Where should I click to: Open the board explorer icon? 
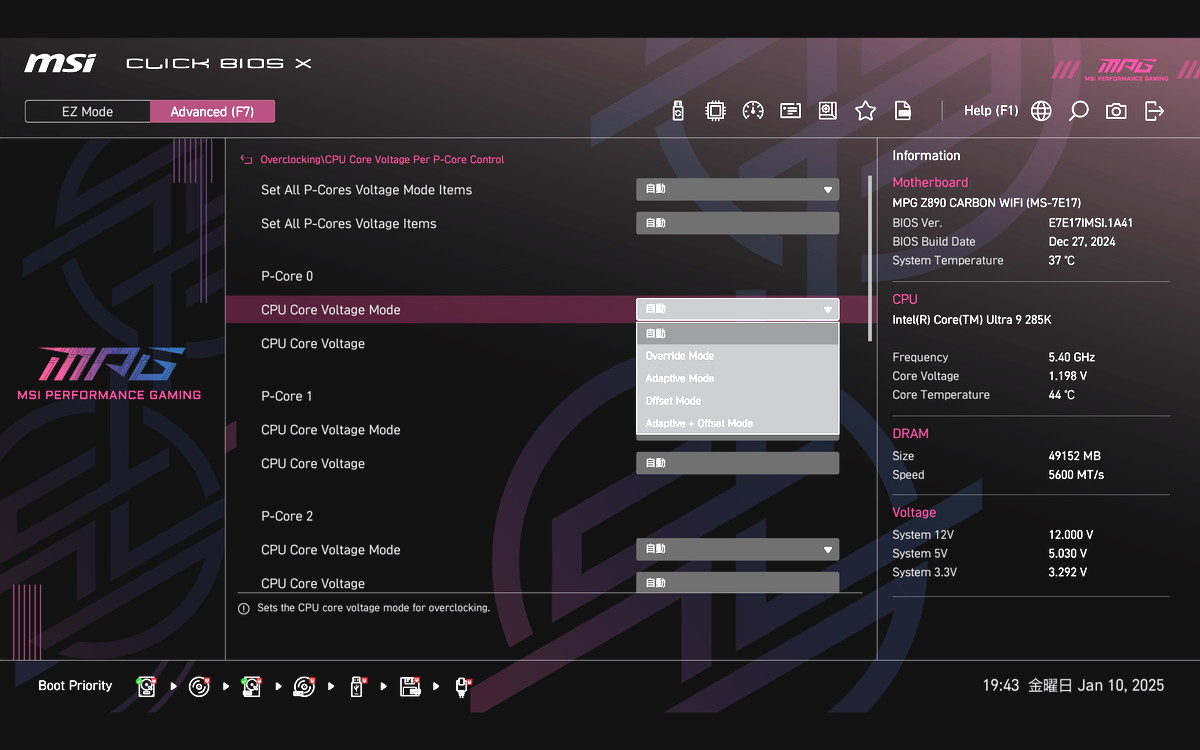828,111
